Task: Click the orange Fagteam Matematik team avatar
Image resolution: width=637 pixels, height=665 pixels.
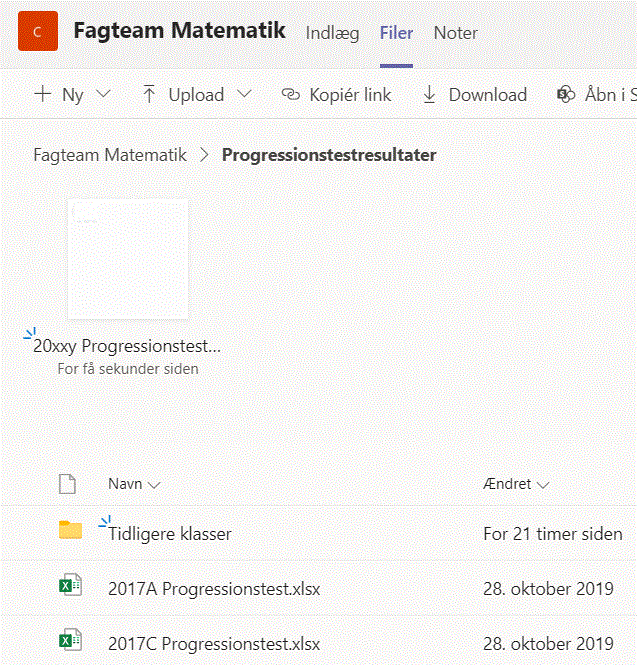Action: [37, 33]
